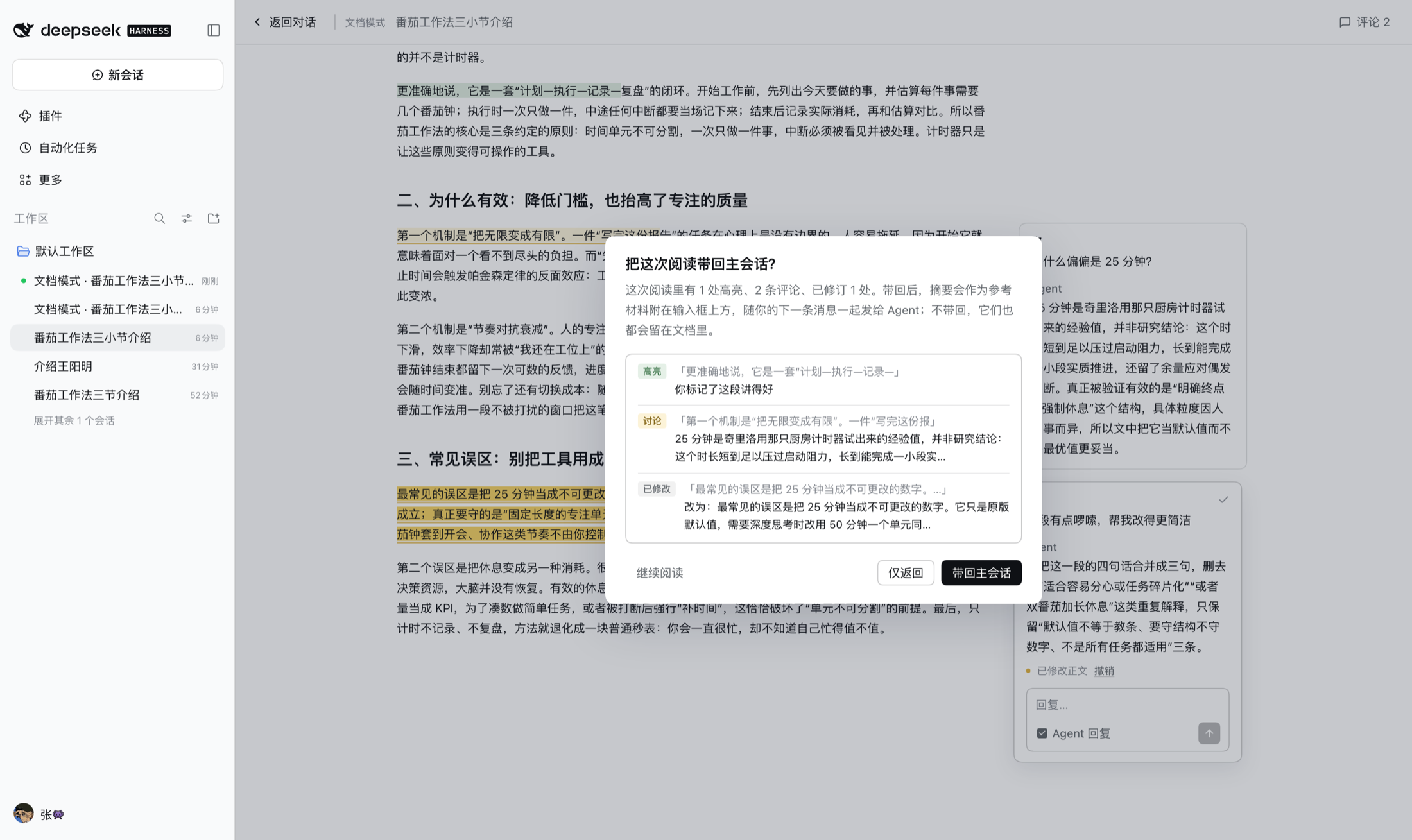This screenshot has height=840, width=1412.
Task: Open 评论 2 comments panel
Action: (x=1365, y=22)
